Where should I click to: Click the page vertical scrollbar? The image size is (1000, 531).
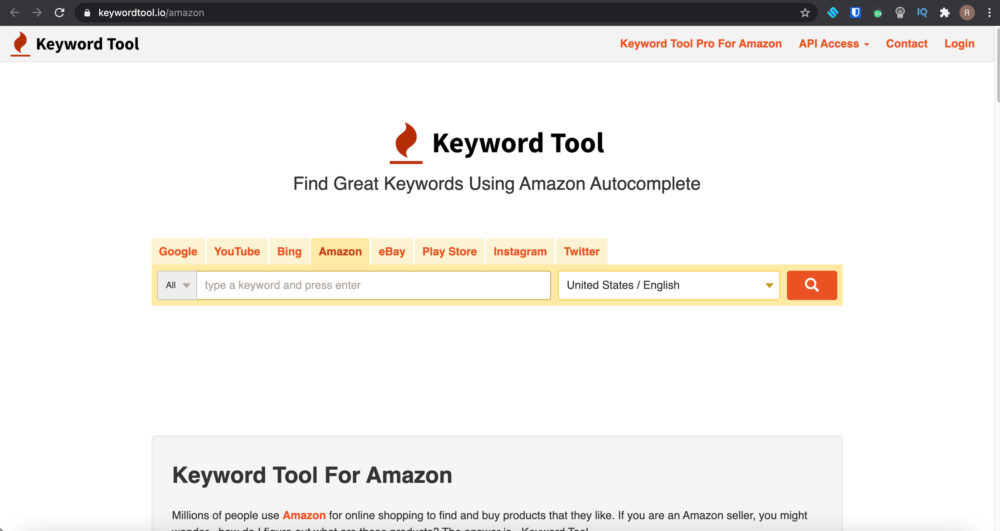coord(996,64)
